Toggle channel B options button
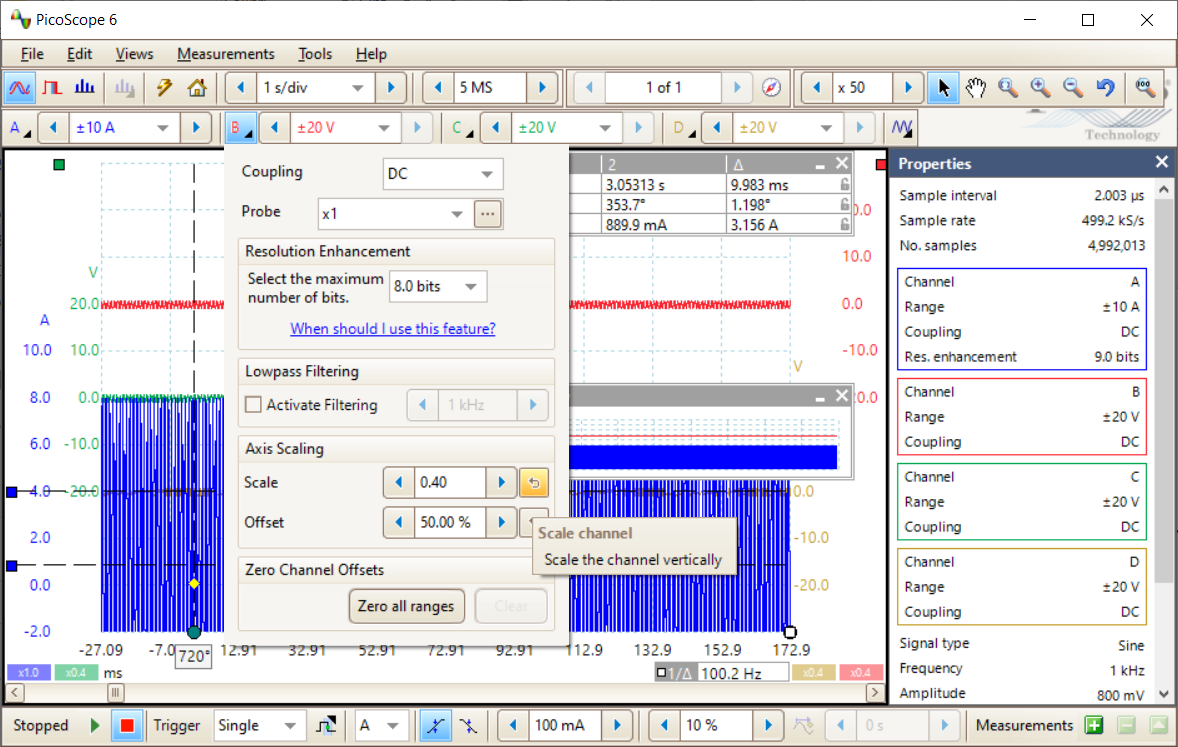 [240, 128]
